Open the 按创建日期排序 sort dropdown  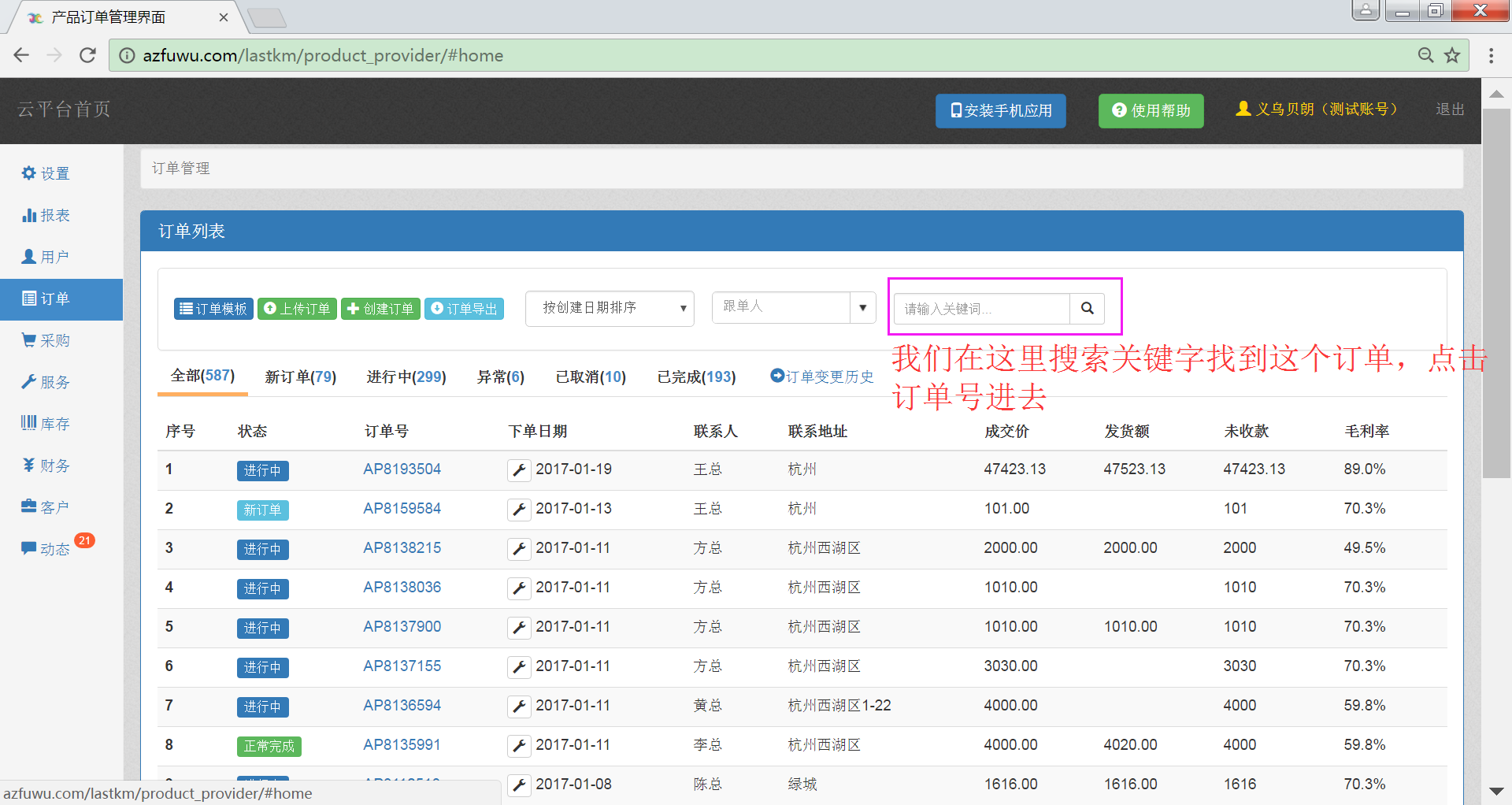(610, 308)
